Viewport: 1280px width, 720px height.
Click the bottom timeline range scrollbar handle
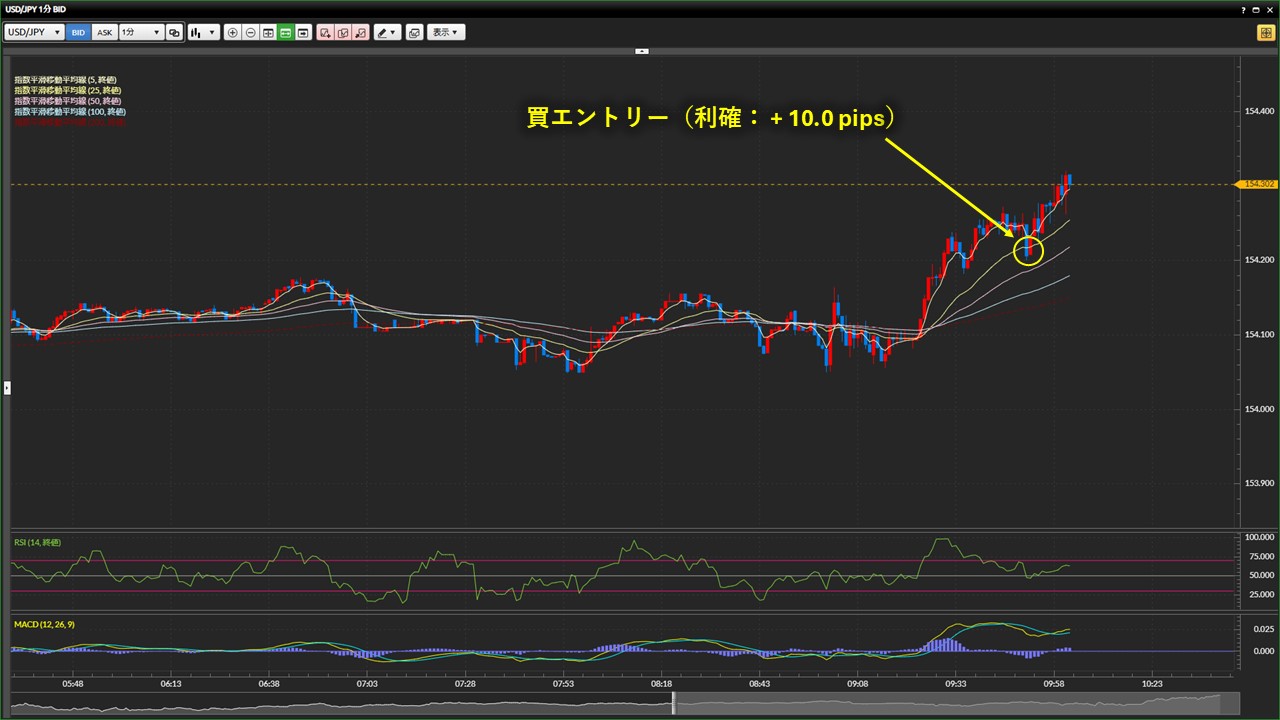click(x=673, y=704)
